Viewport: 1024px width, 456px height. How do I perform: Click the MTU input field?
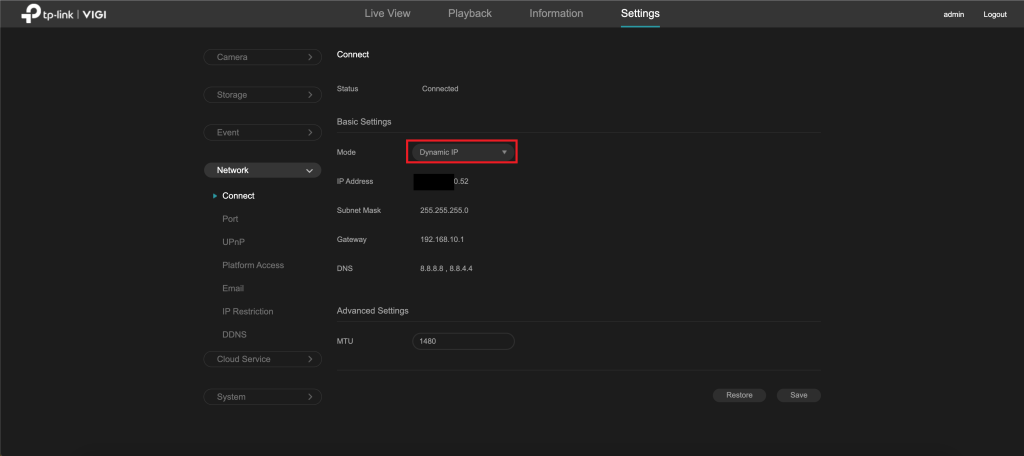pyautogui.click(x=463, y=342)
